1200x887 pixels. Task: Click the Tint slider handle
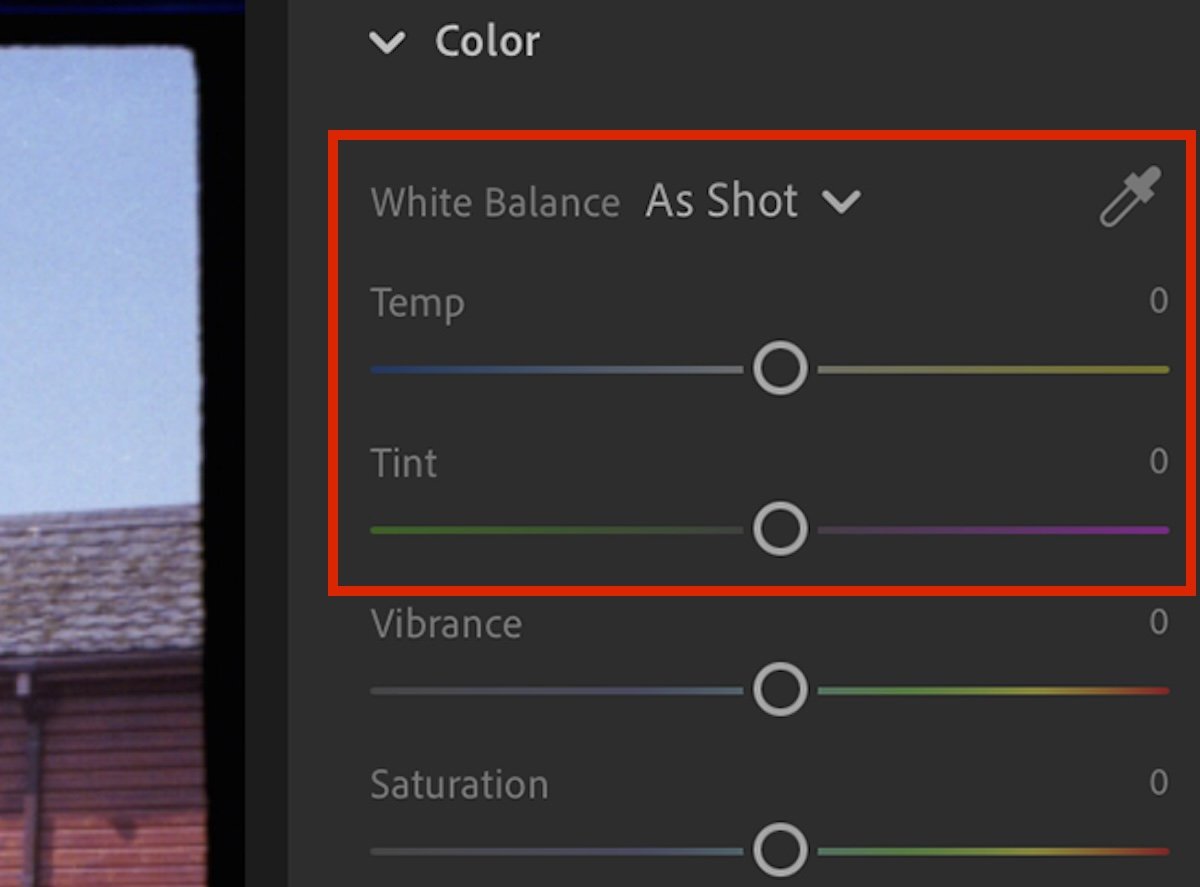tap(780, 529)
